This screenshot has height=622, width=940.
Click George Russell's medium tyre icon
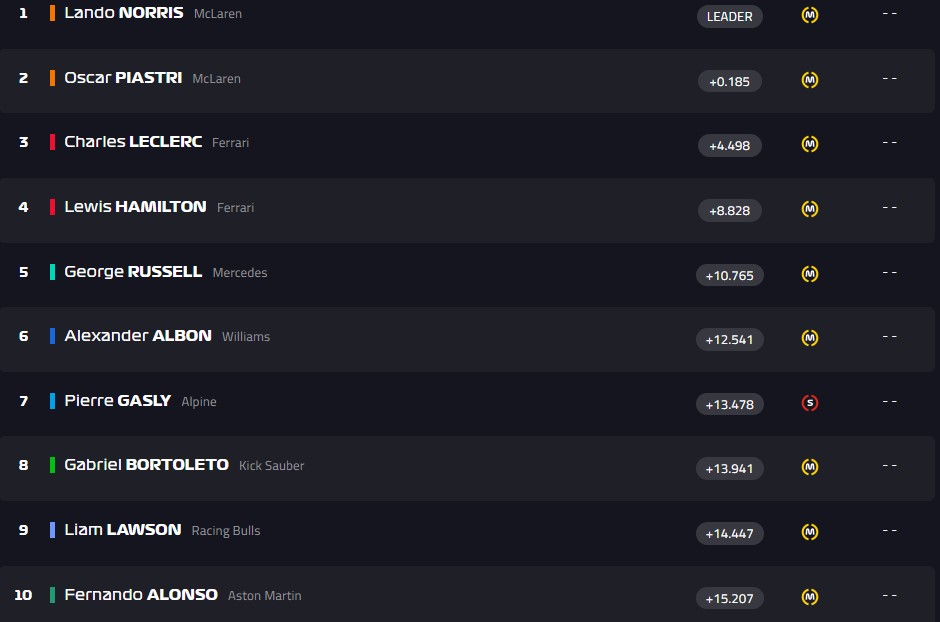pyautogui.click(x=810, y=274)
